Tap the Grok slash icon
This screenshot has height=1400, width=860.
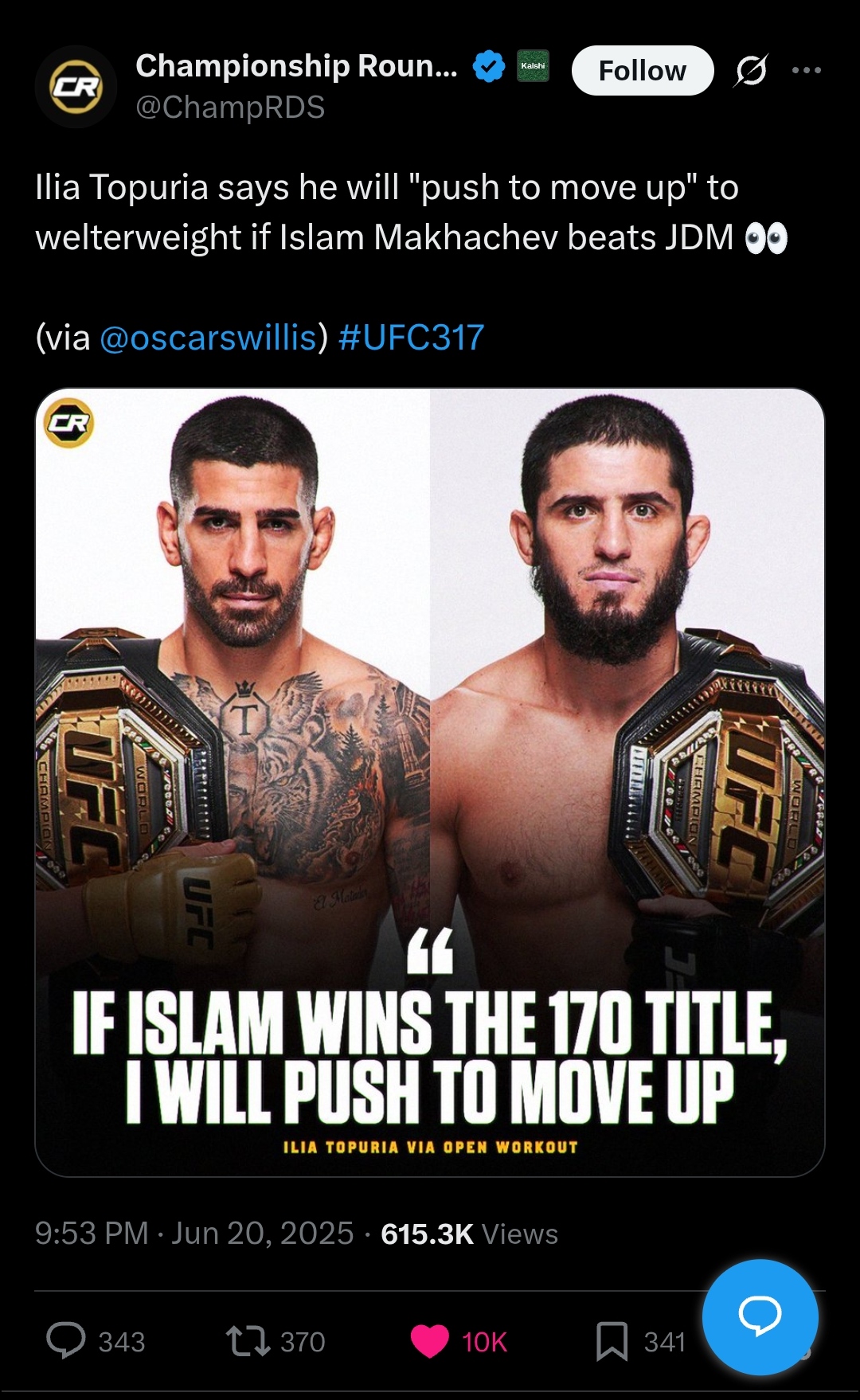(751, 70)
